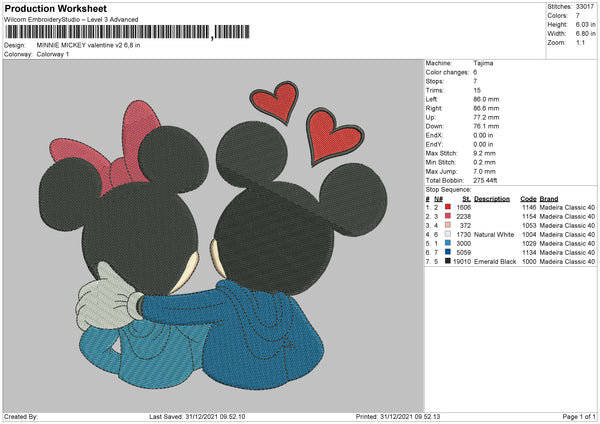
Task: Click the Emerald Black color swatch
Action: [x=448, y=261]
